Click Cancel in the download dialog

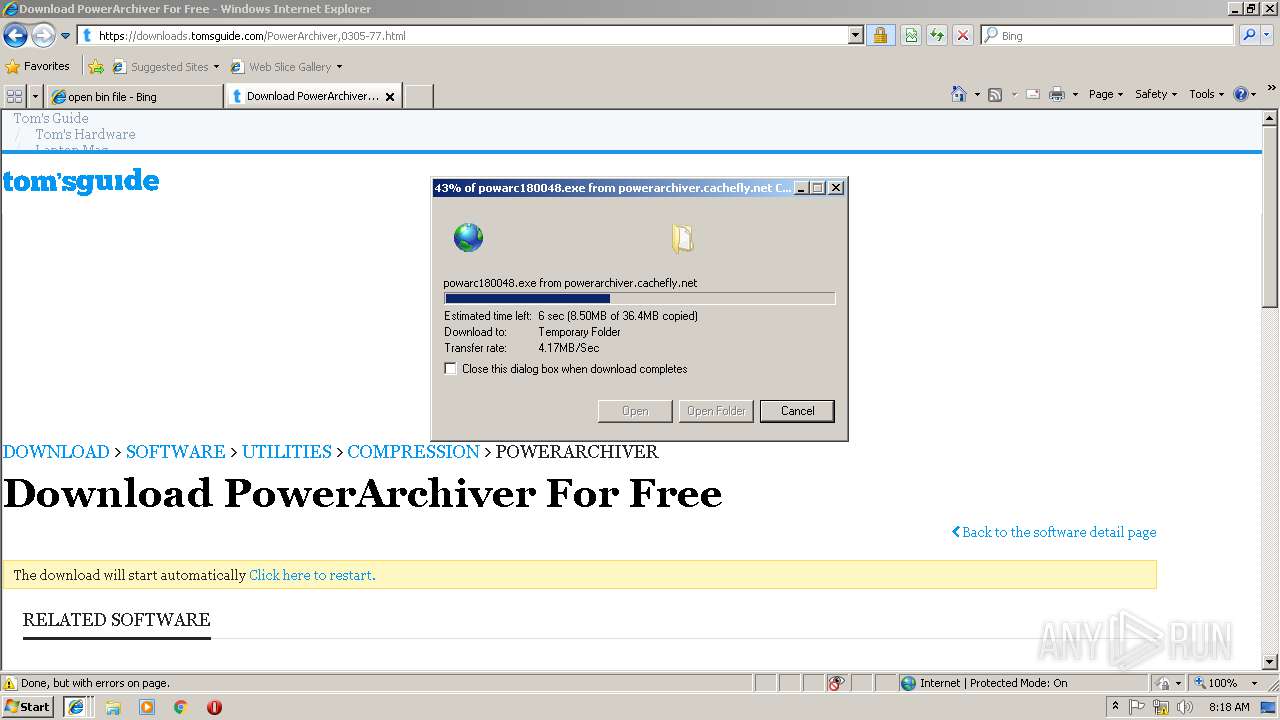coord(797,411)
